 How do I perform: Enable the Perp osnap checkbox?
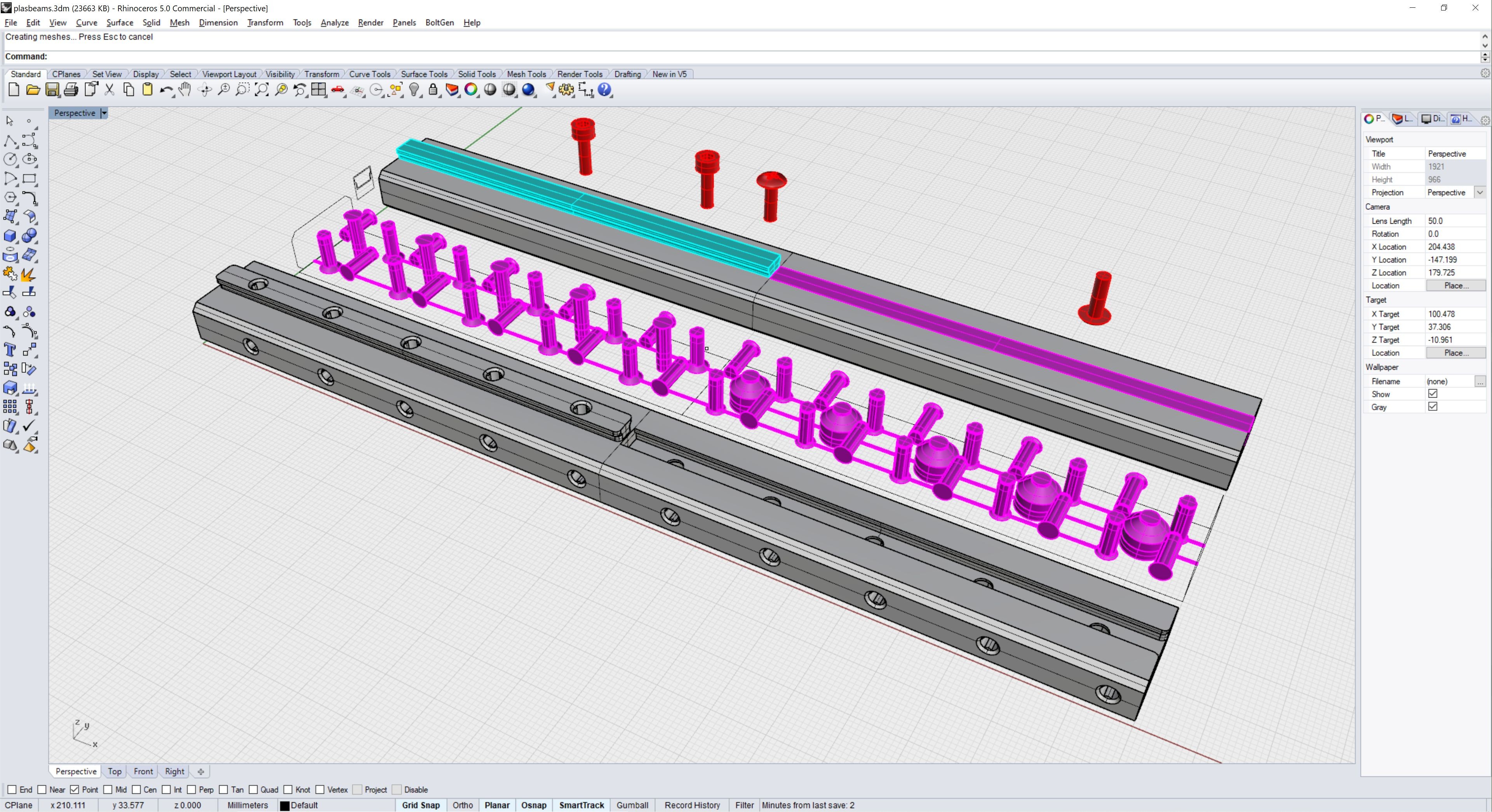192,789
